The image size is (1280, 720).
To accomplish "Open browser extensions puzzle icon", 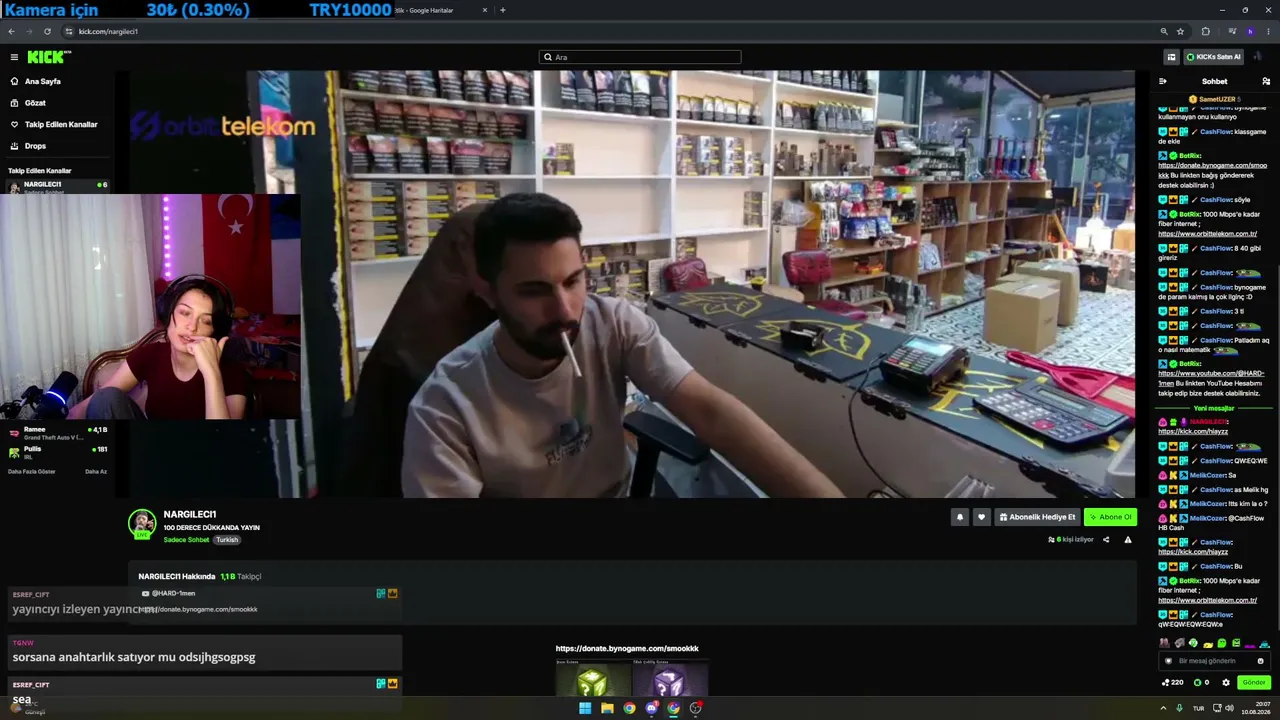I will (x=1205, y=31).
